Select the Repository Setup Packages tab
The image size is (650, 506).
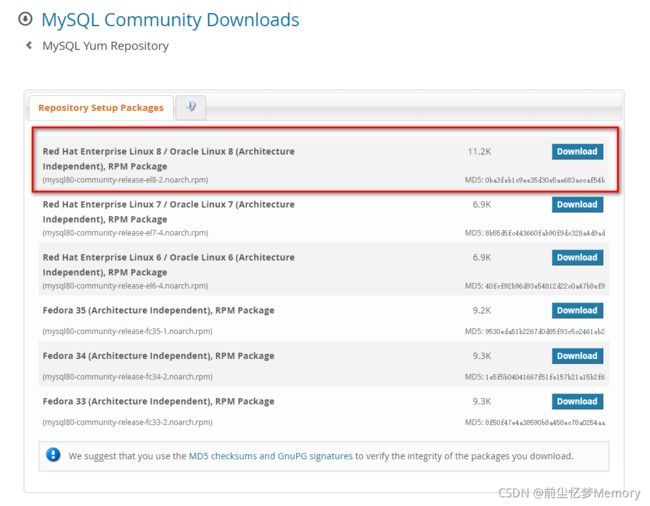[101, 108]
